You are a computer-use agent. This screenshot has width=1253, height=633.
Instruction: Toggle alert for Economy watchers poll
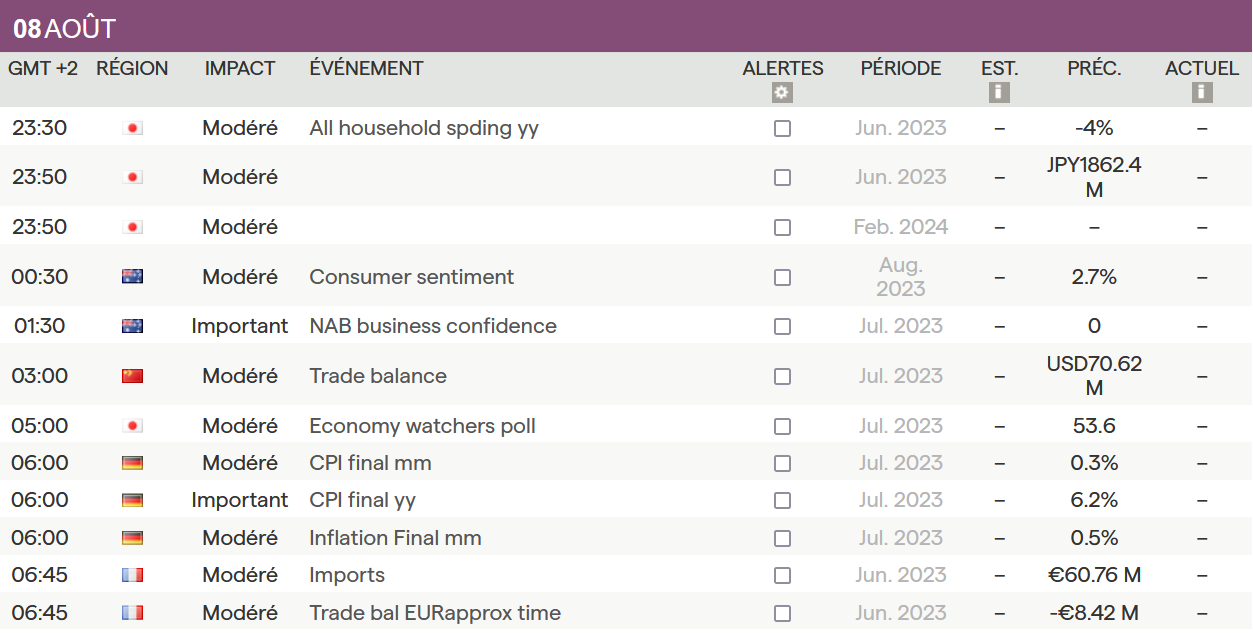(x=782, y=427)
